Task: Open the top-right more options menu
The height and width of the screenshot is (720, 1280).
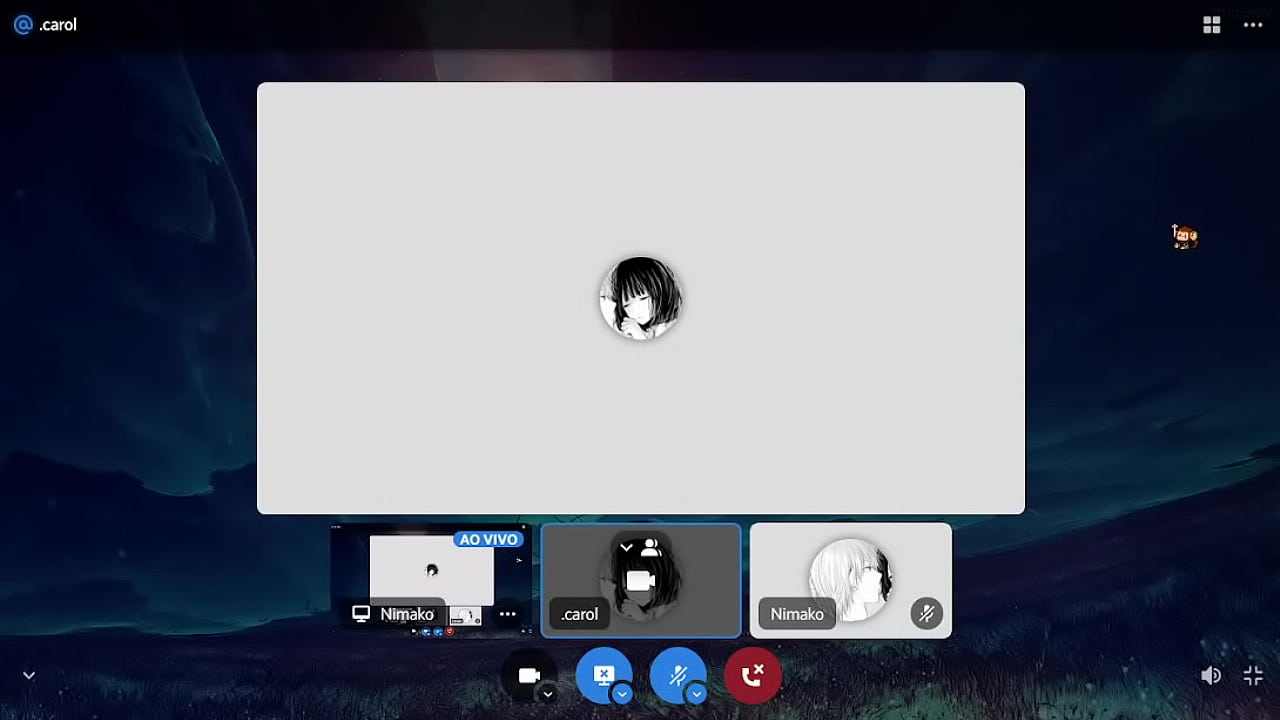Action: pyautogui.click(x=1253, y=25)
